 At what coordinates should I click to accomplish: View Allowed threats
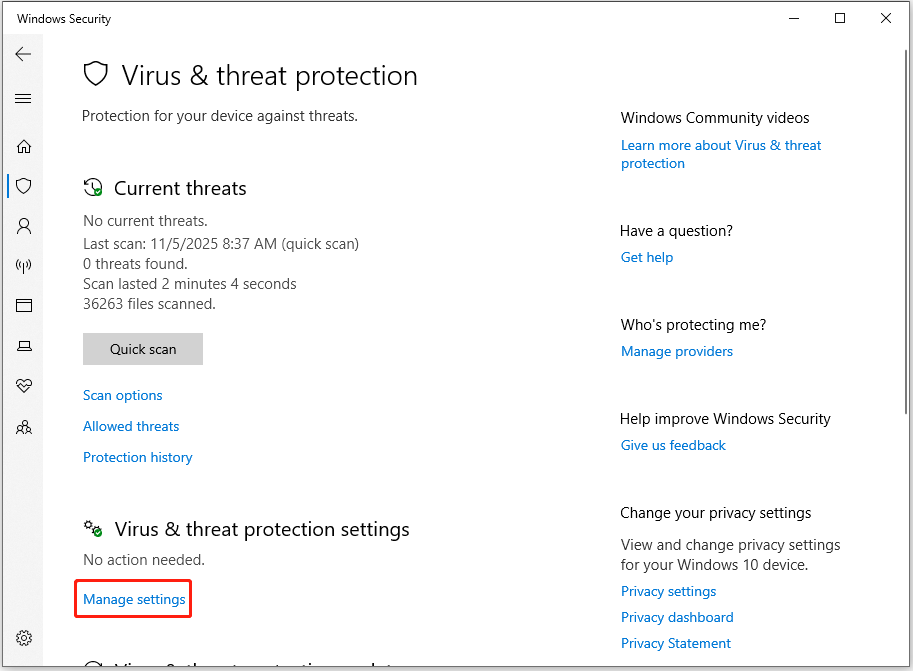[130, 426]
